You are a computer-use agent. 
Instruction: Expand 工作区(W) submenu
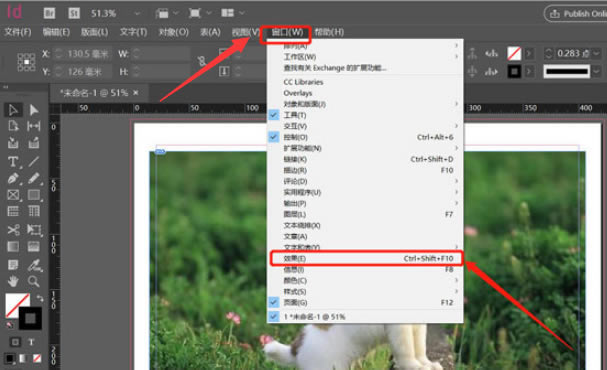365,57
